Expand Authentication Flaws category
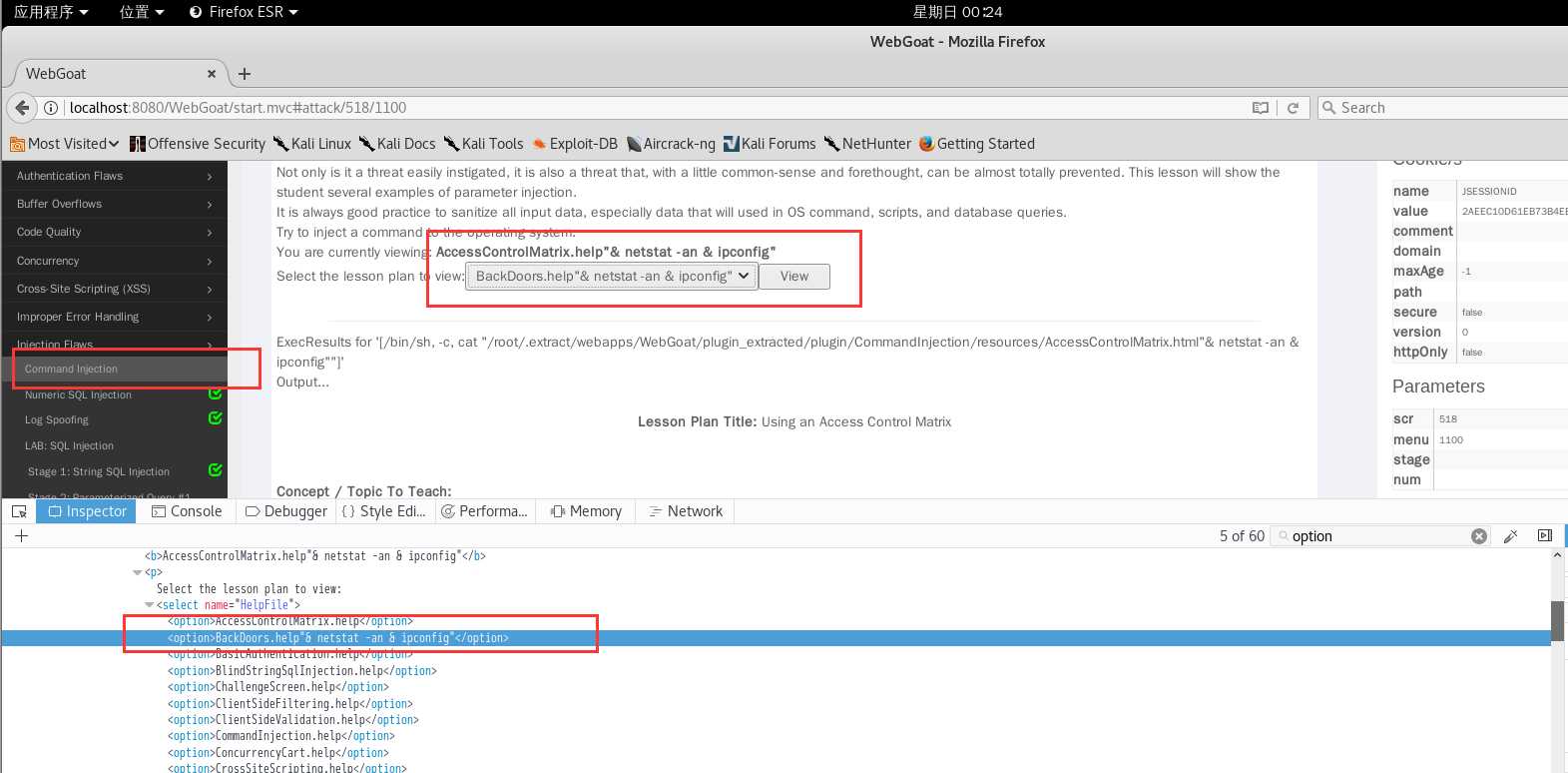 point(114,176)
